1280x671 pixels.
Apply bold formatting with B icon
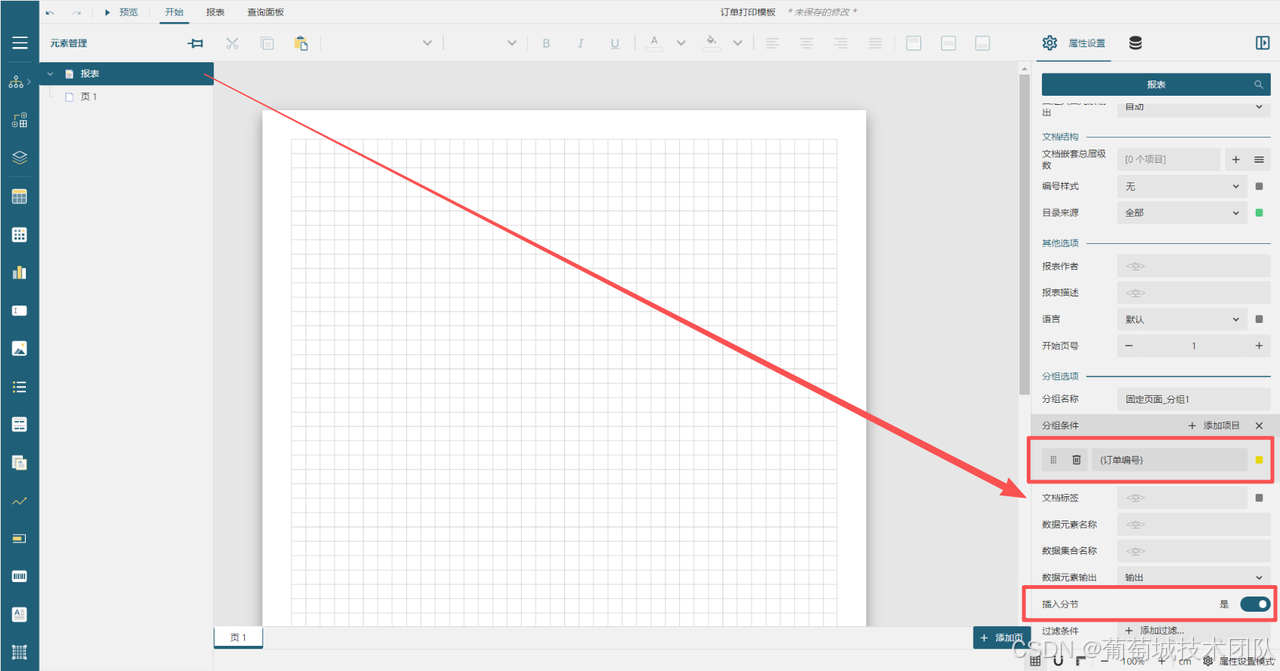click(546, 43)
